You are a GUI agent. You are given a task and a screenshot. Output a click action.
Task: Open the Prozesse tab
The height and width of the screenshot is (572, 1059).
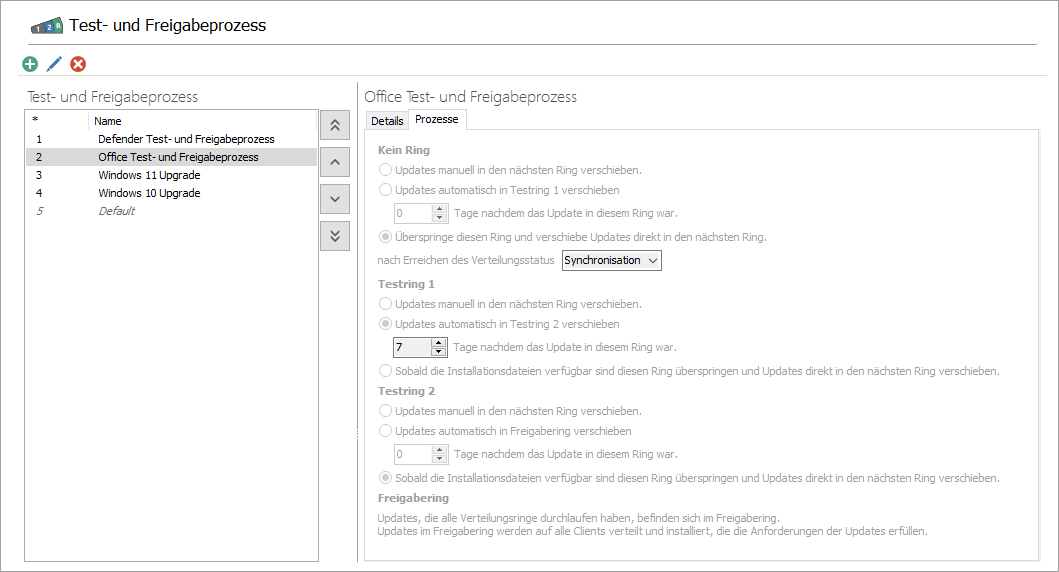coord(437,120)
